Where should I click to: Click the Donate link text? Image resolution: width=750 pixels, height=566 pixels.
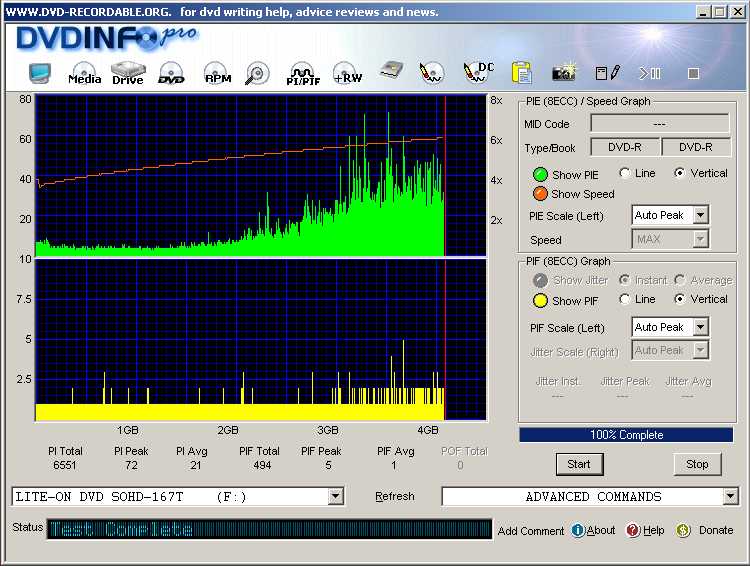pyautogui.click(x=716, y=530)
